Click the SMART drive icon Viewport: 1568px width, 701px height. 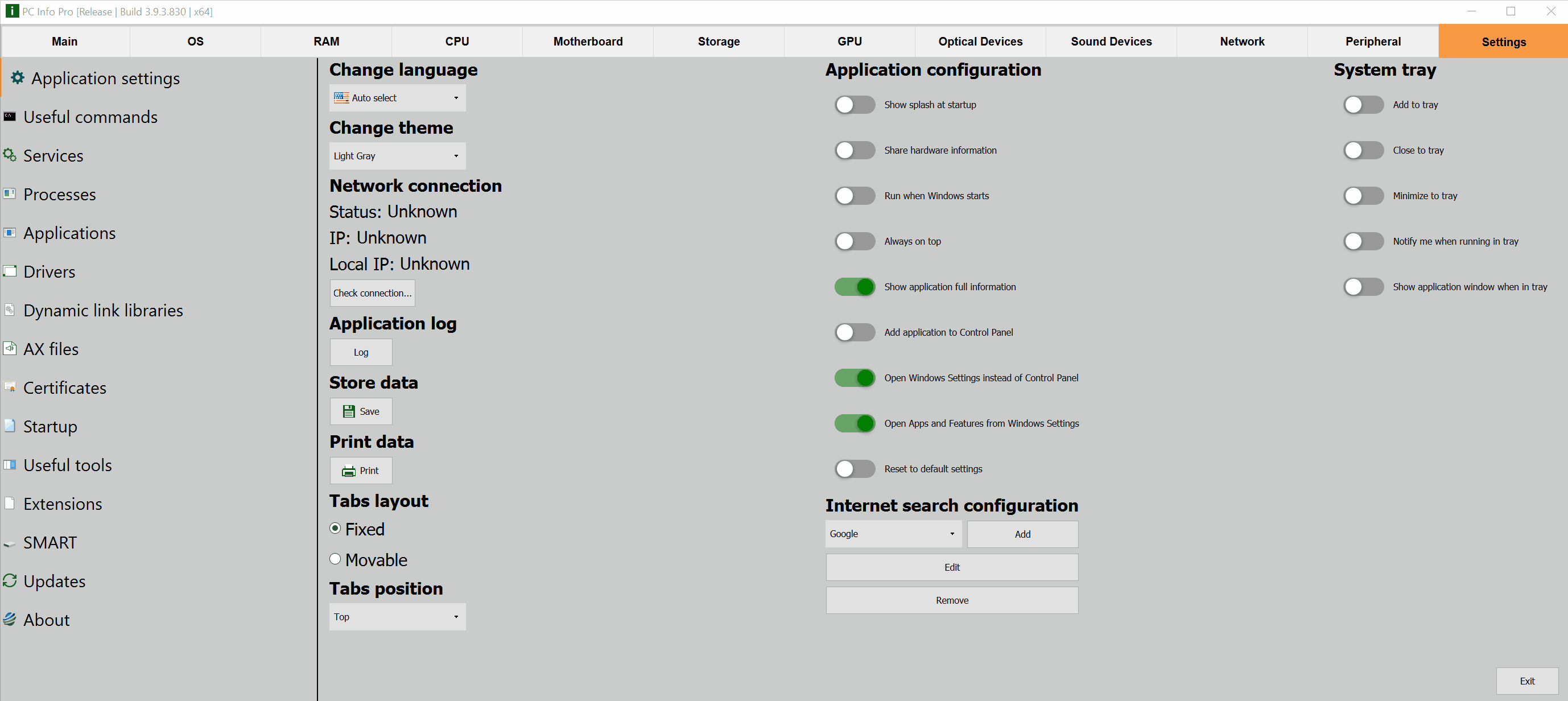(10, 543)
